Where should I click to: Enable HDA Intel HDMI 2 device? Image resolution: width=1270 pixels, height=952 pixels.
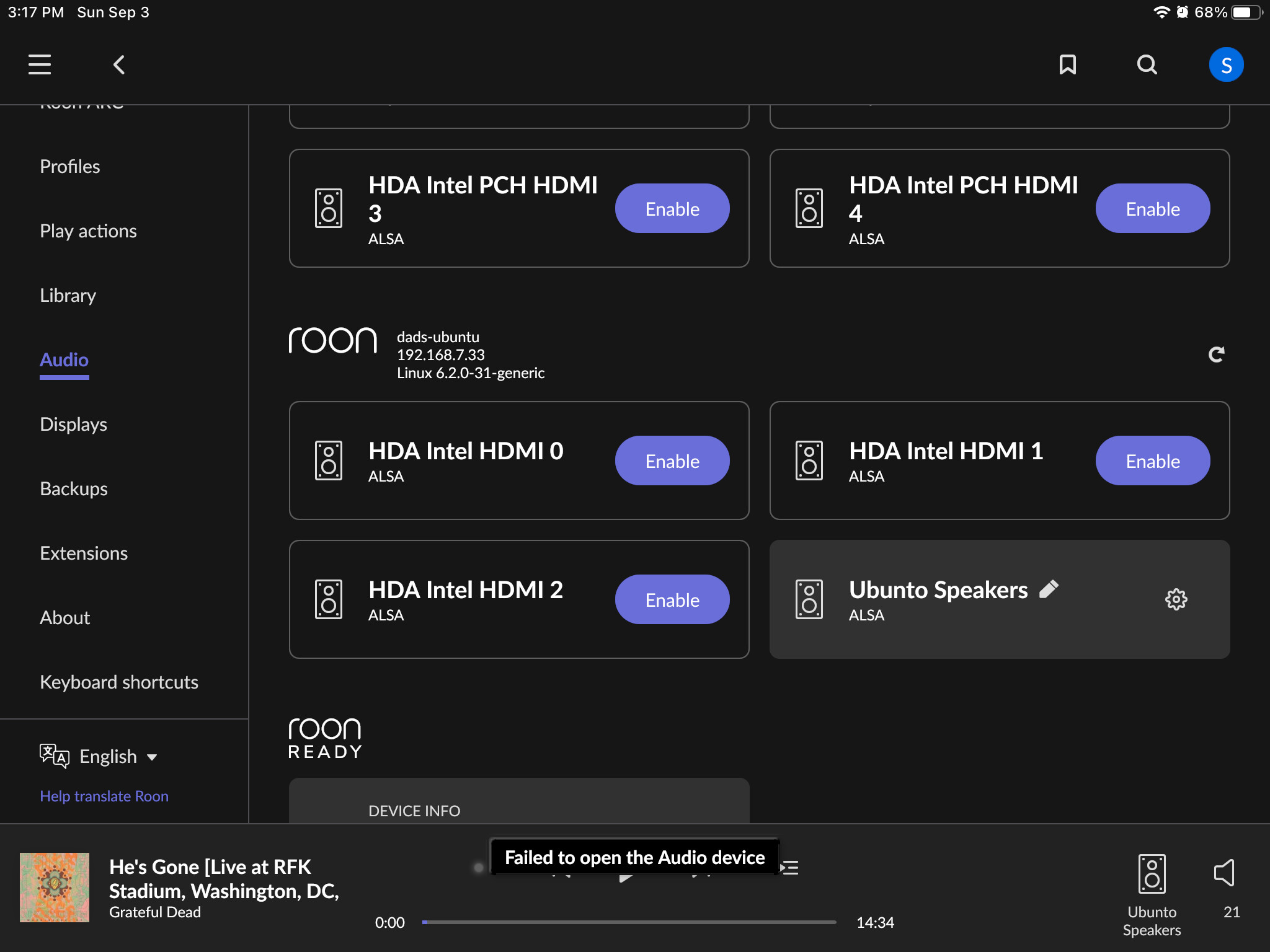coord(672,600)
